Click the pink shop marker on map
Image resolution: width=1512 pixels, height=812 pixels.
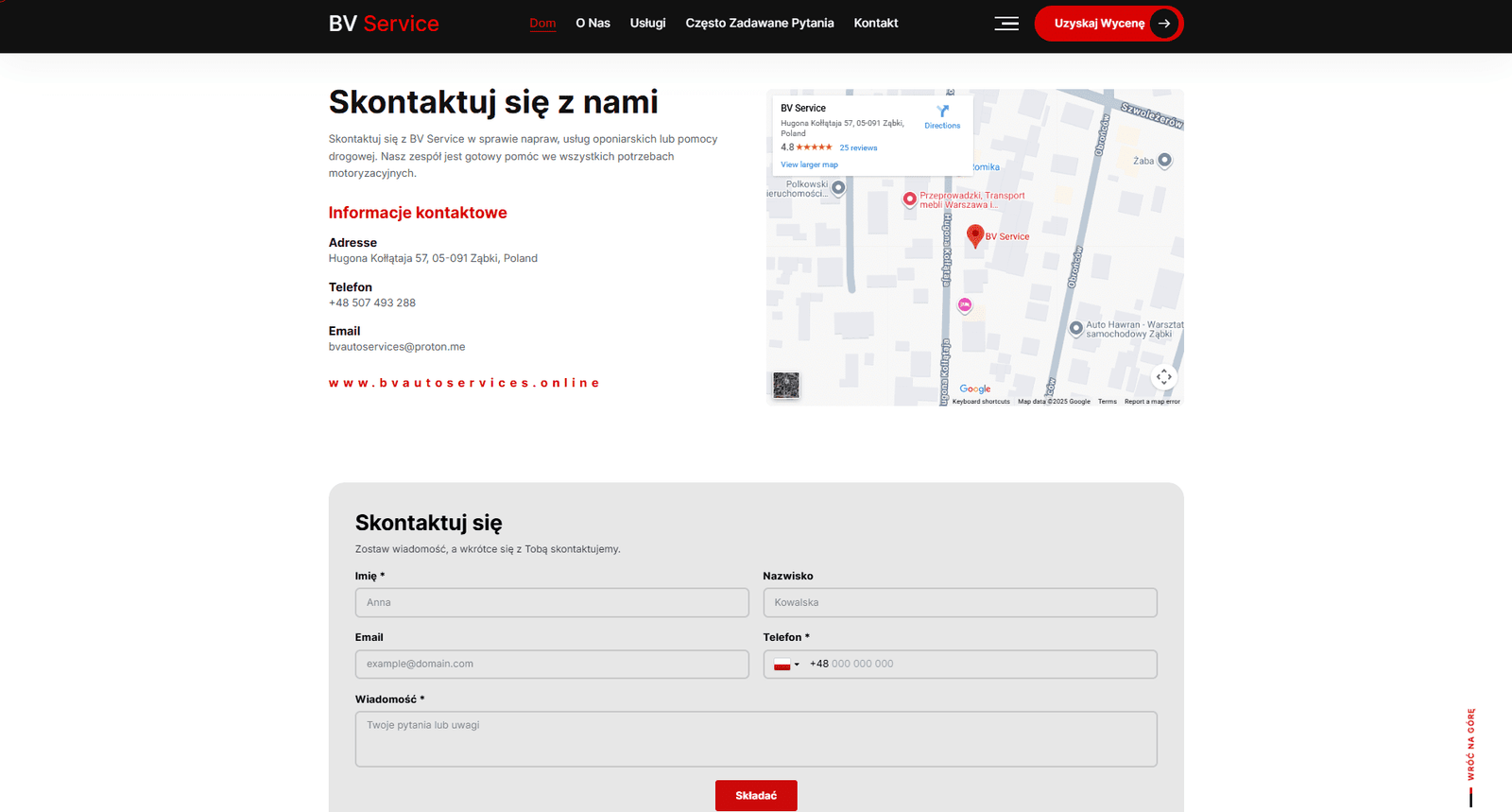click(965, 305)
